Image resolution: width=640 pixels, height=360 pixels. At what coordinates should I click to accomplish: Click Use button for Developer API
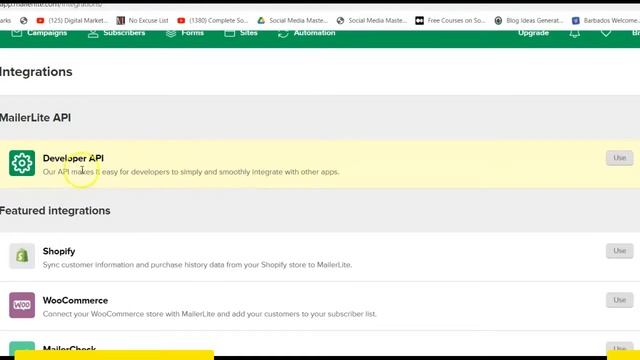619,158
